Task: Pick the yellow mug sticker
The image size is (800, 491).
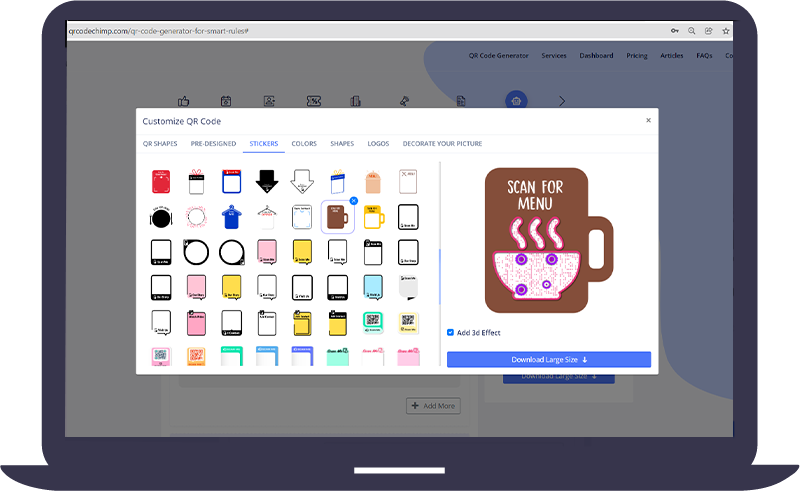Action: pos(373,217)
